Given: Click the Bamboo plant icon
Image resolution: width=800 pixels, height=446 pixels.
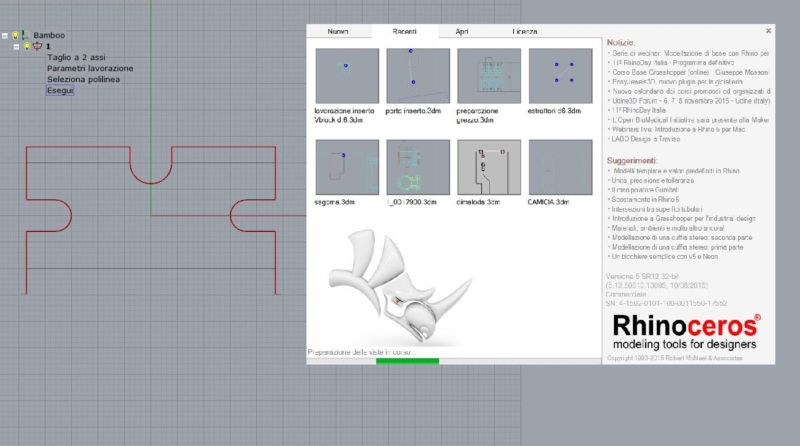Looking at the screenshot, I should coord(25,35).
